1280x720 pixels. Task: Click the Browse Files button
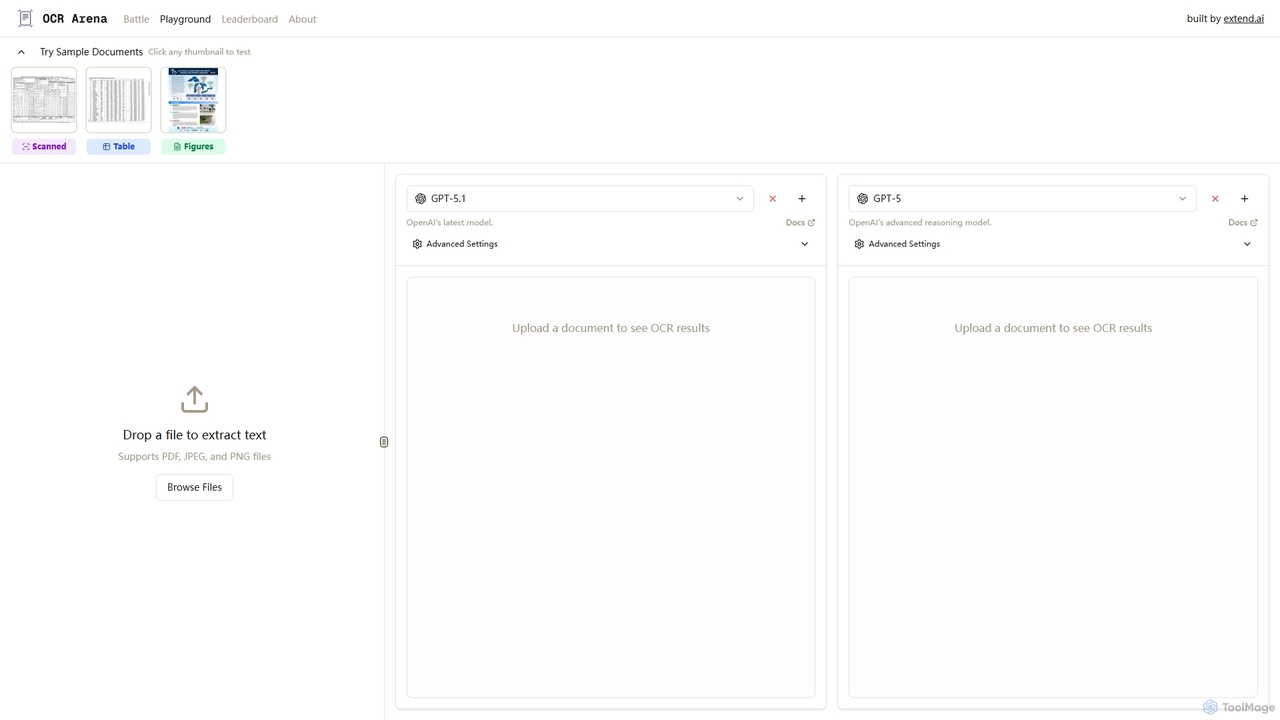(x=194, y=487)
